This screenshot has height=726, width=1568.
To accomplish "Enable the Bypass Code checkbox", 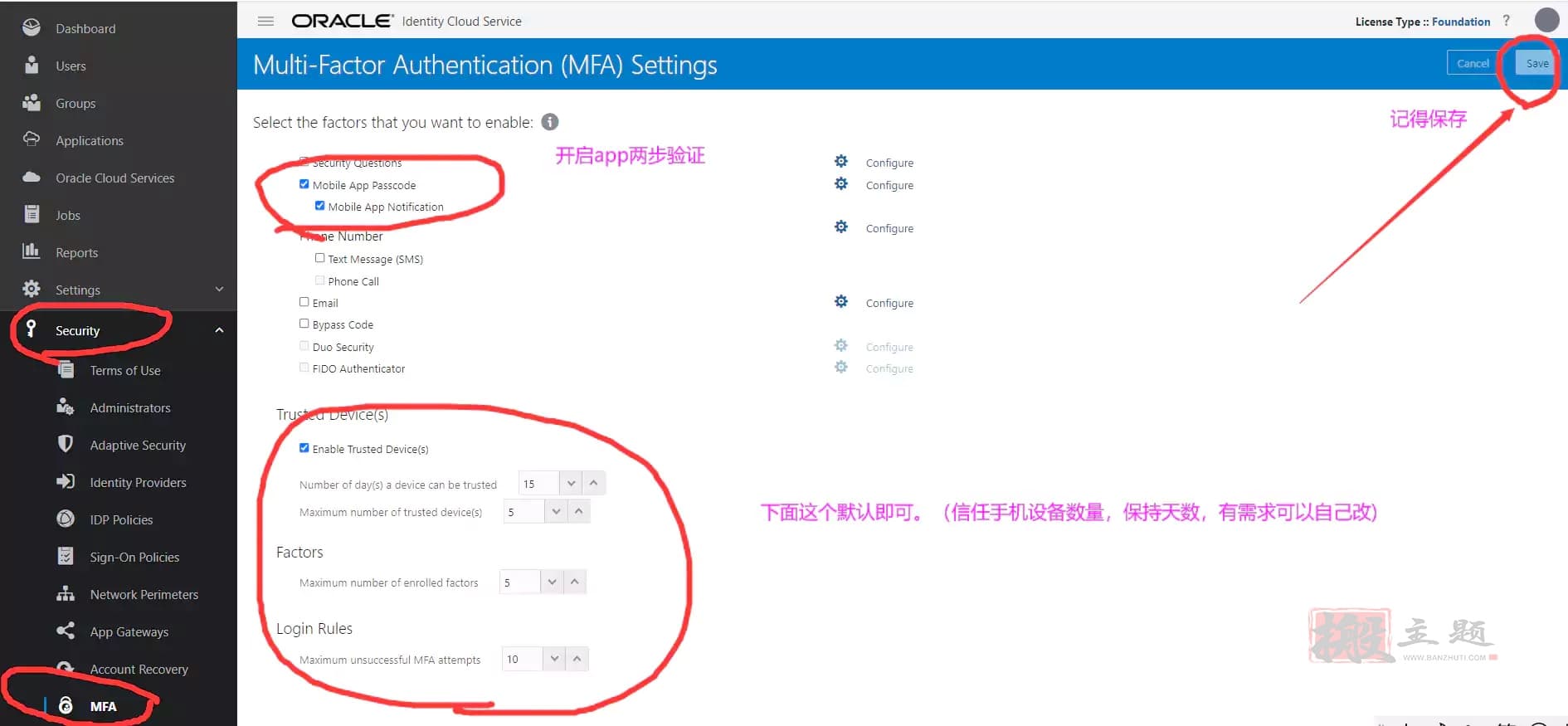I will [304, 324].
